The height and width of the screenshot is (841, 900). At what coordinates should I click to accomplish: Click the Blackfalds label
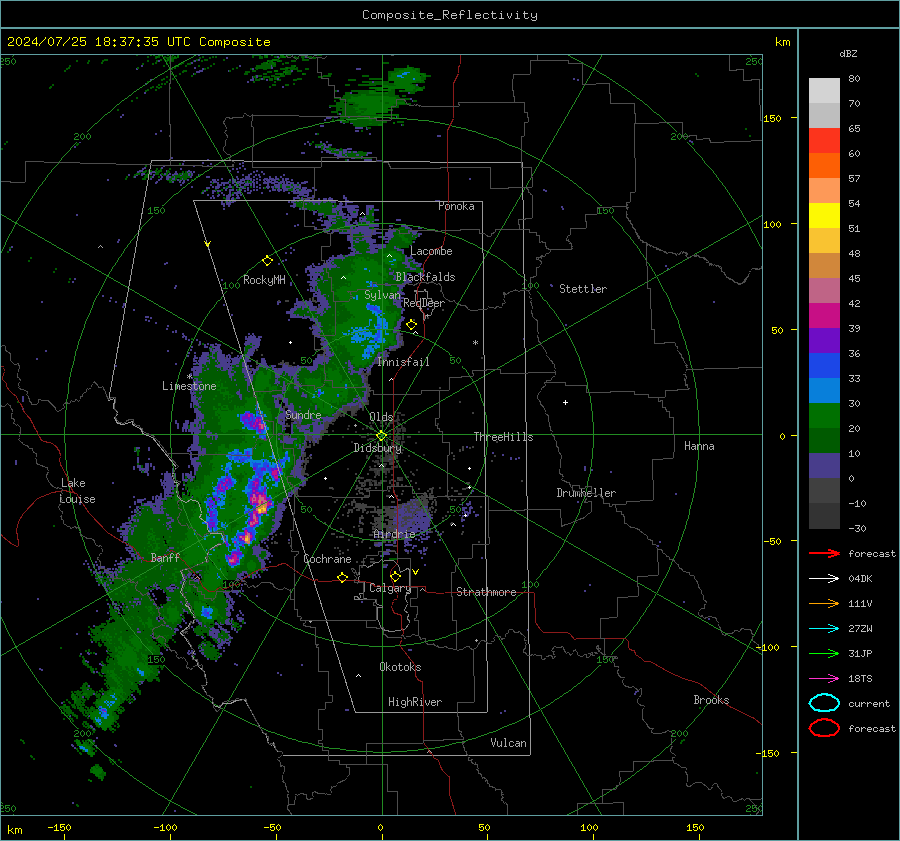[425, 277]
